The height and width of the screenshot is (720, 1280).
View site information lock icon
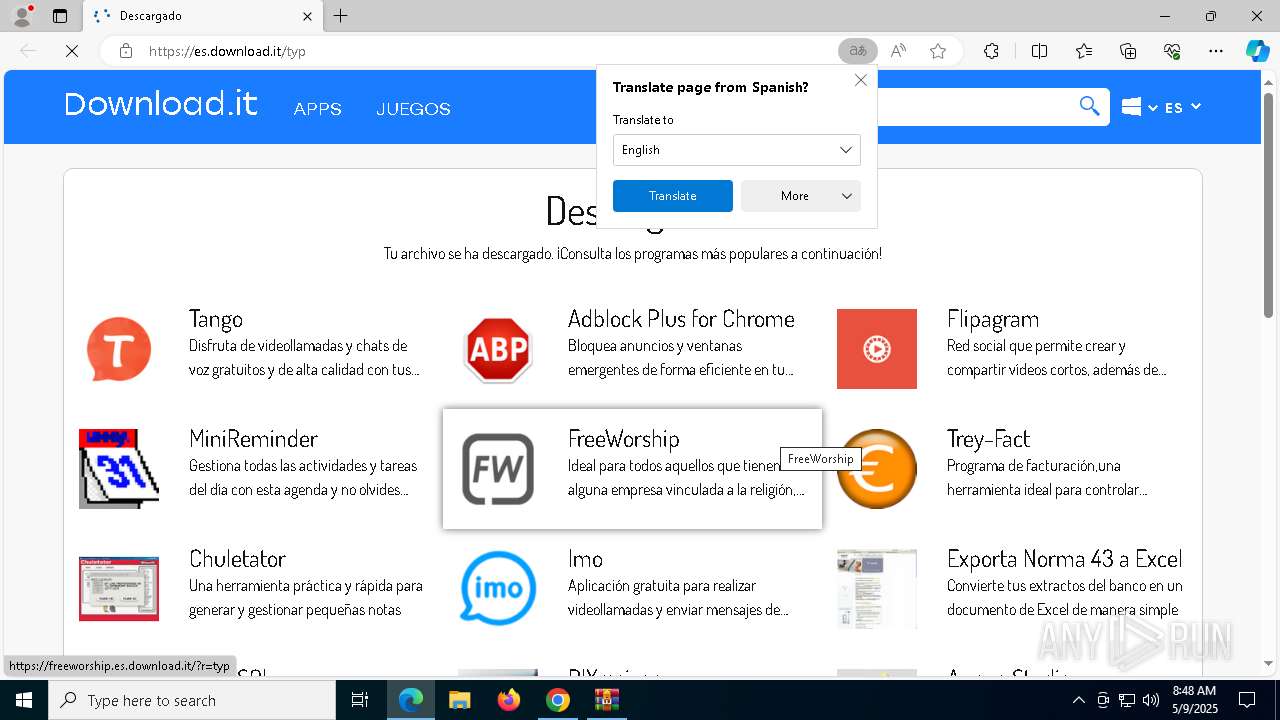point(125,51)
